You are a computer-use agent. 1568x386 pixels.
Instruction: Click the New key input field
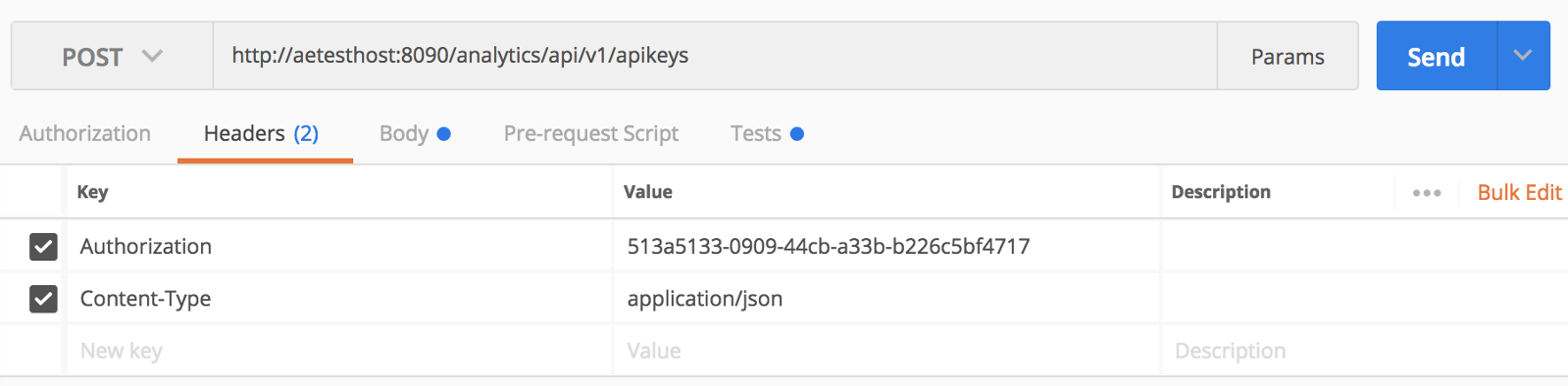point(339,350)
